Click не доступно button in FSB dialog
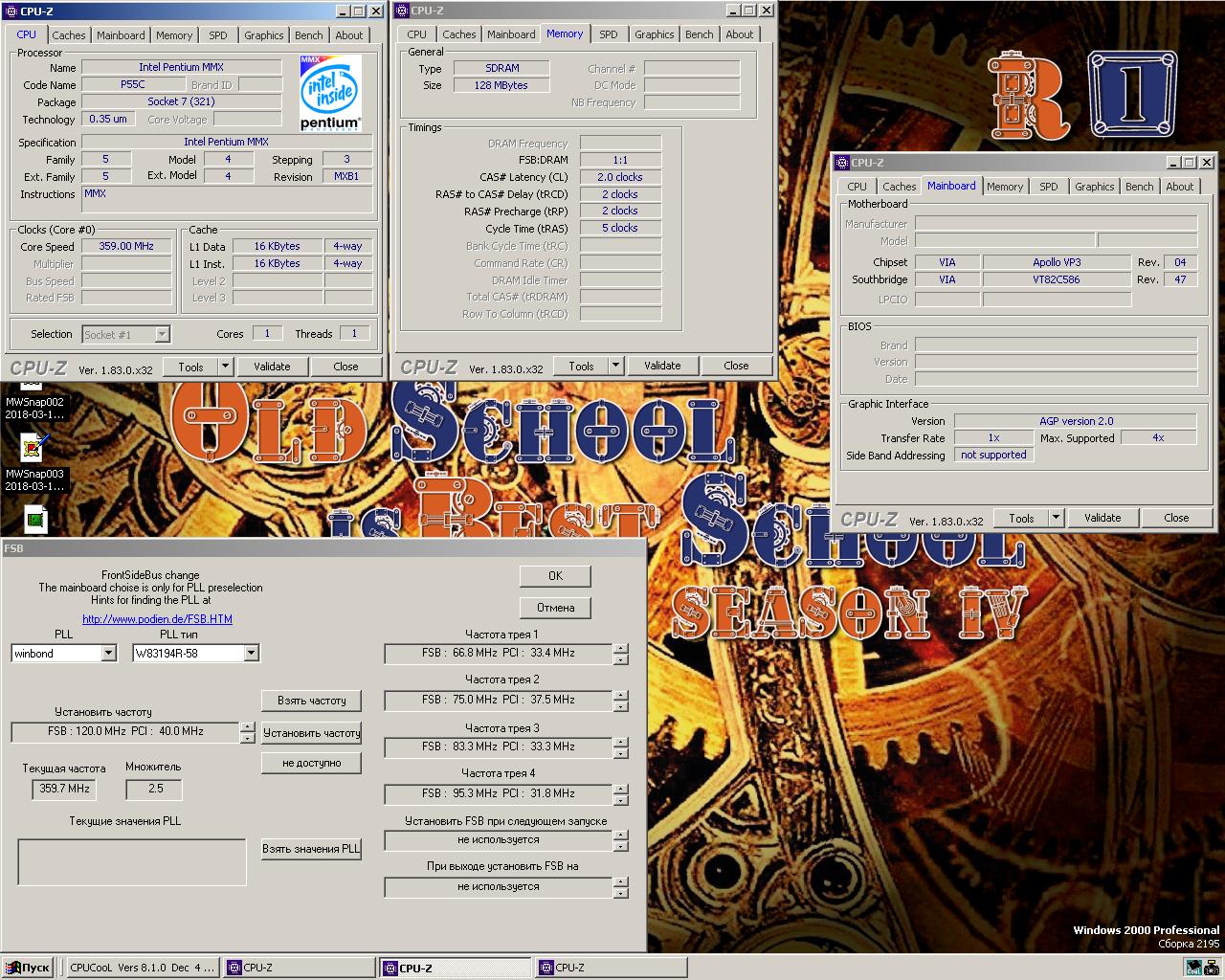The height and width of the screenshot is (980, 1225). (x=312, y=764)
